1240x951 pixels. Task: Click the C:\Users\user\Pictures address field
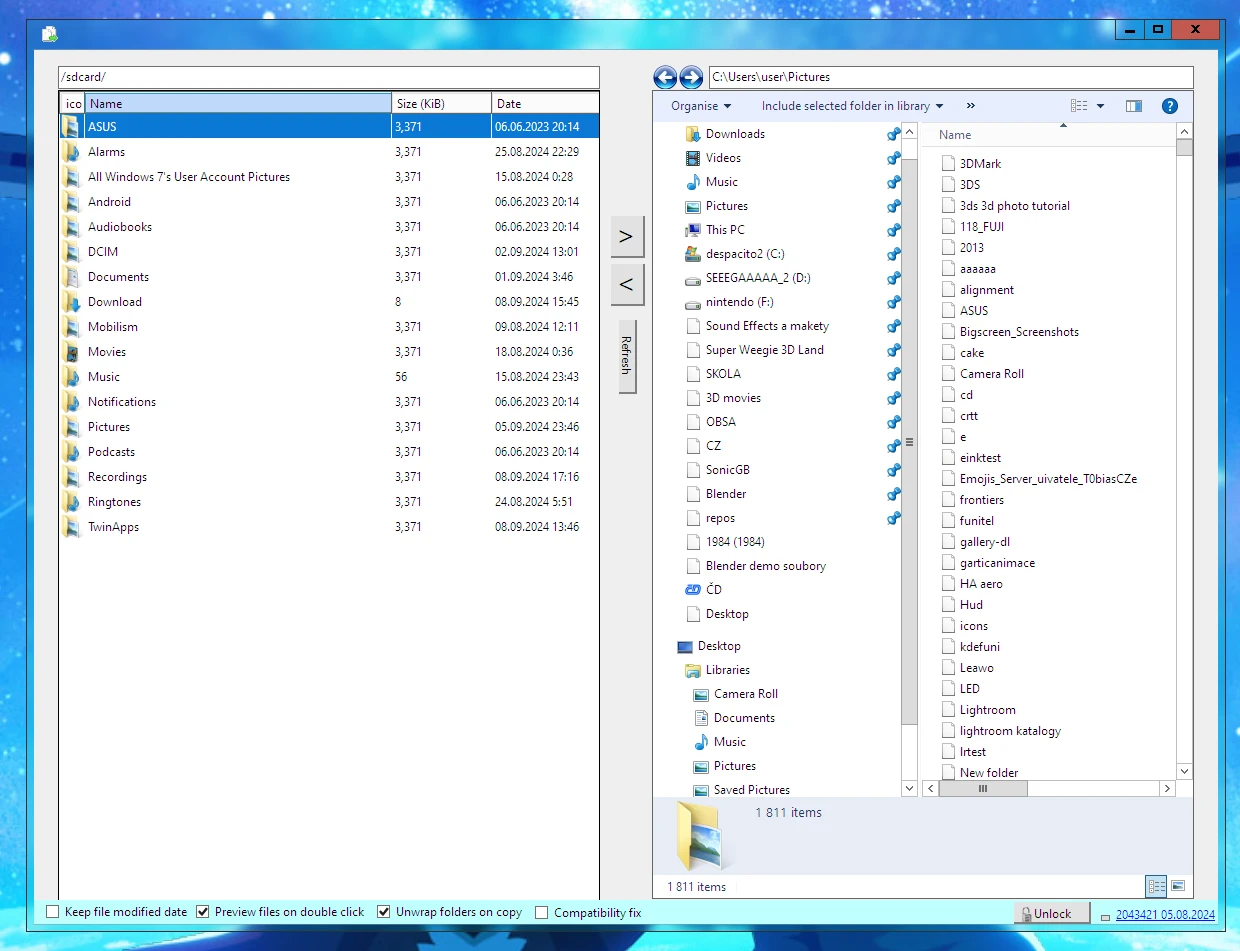pyautogui.click(x=951, y=77)
